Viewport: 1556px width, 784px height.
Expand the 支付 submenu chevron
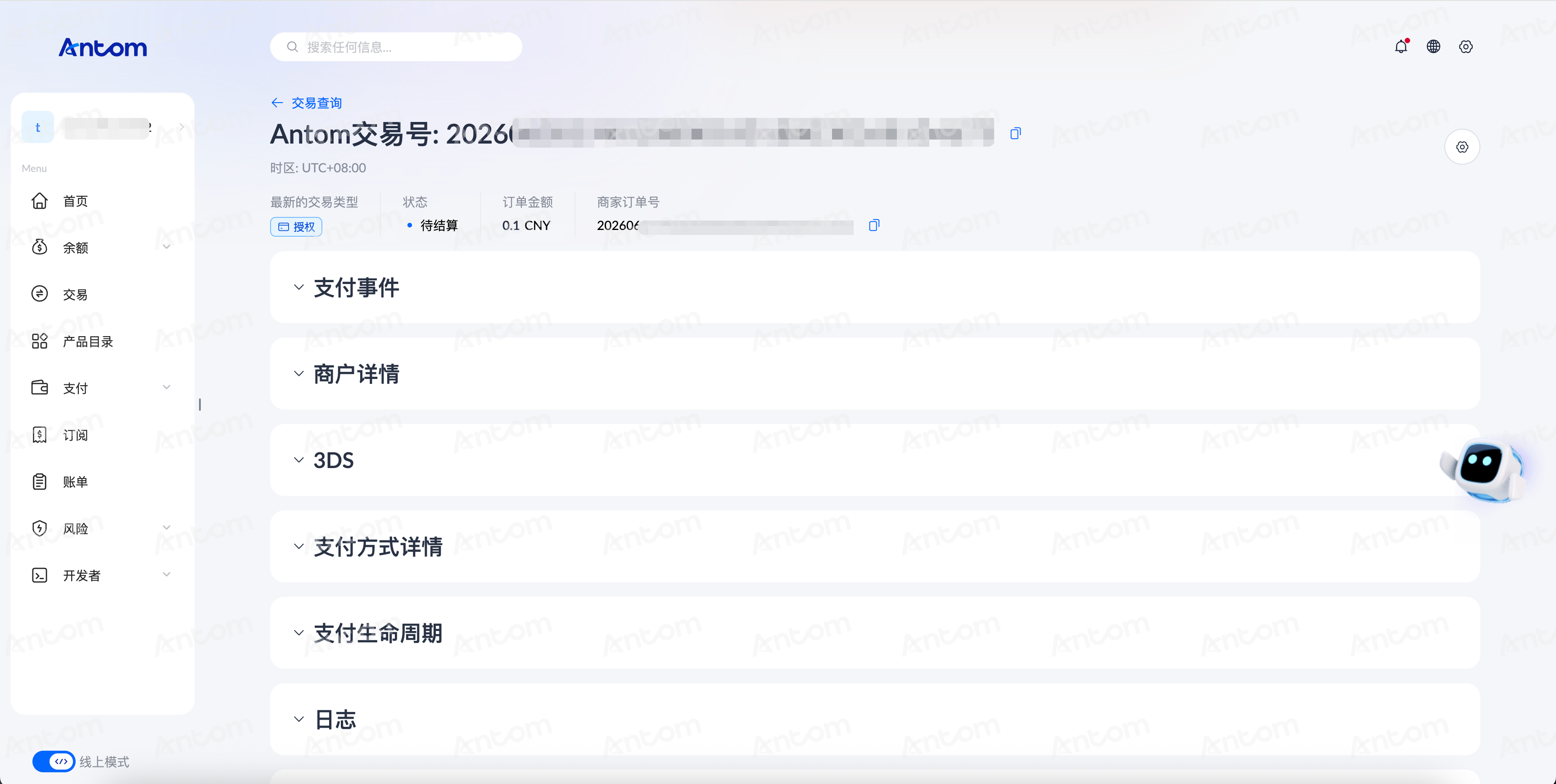pyautogui.click(x=166, y=388)
